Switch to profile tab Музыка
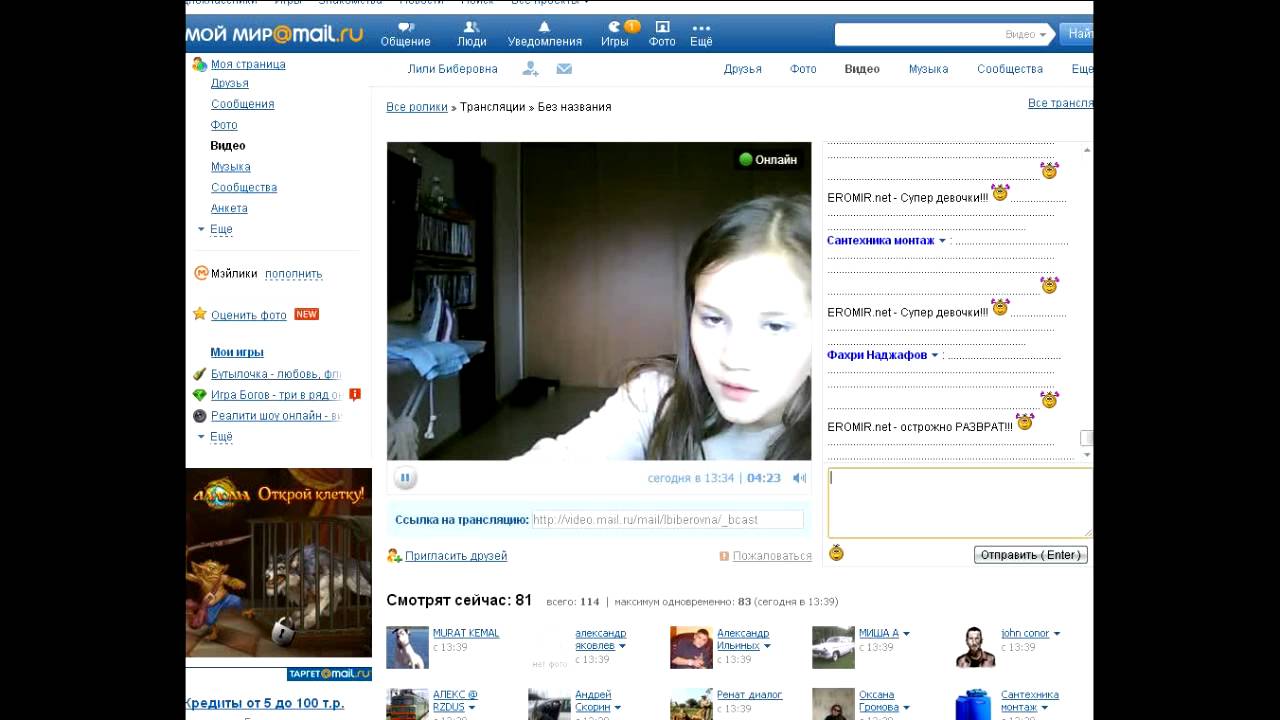This screenshot has width=1280, height=720. point(928,69)
